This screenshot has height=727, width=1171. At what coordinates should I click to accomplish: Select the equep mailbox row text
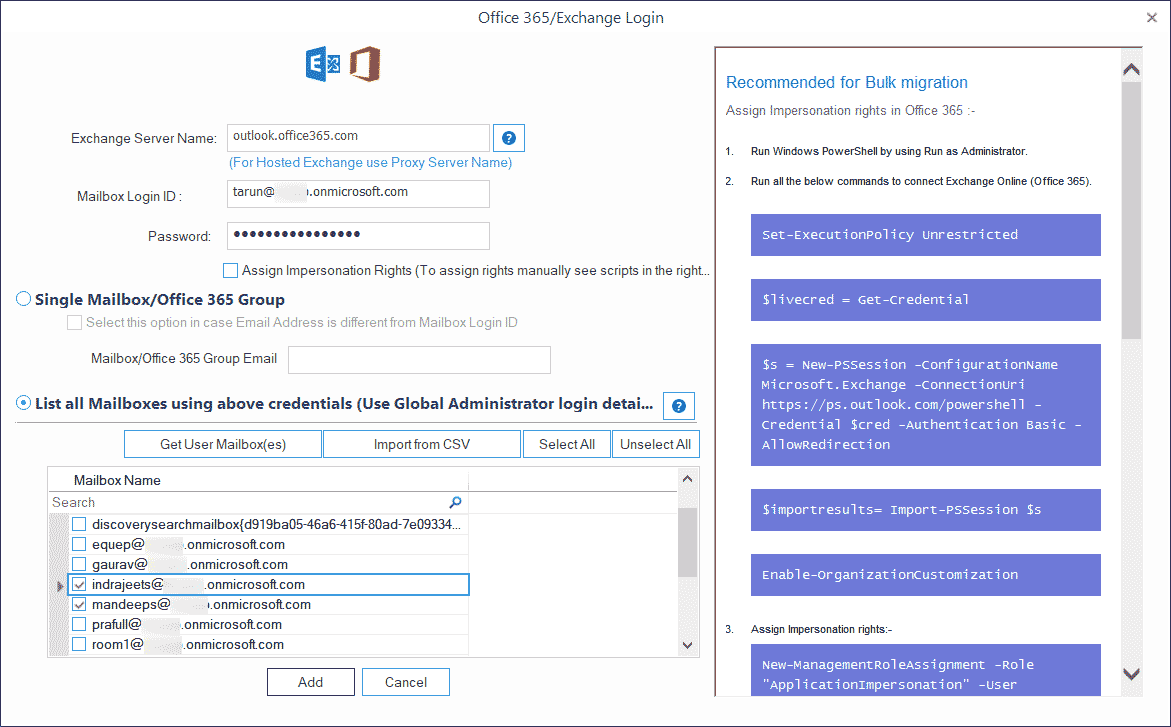[188, 545]
